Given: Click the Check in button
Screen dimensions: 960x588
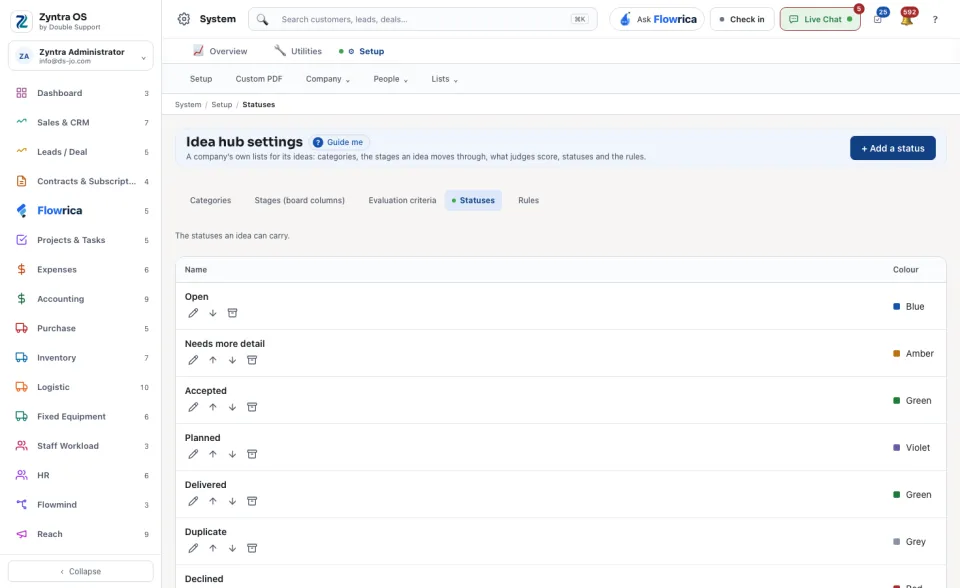Looking at the screenshot, I should point(742,19).
